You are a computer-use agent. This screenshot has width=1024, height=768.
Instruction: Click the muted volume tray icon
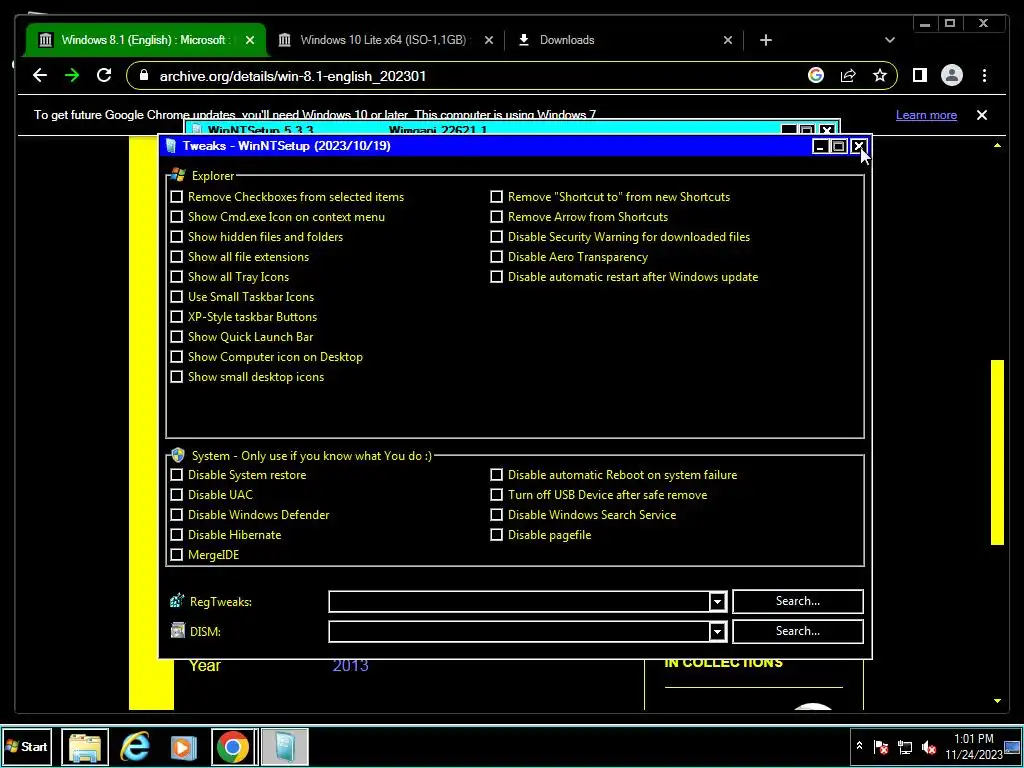tap(928, 746)
